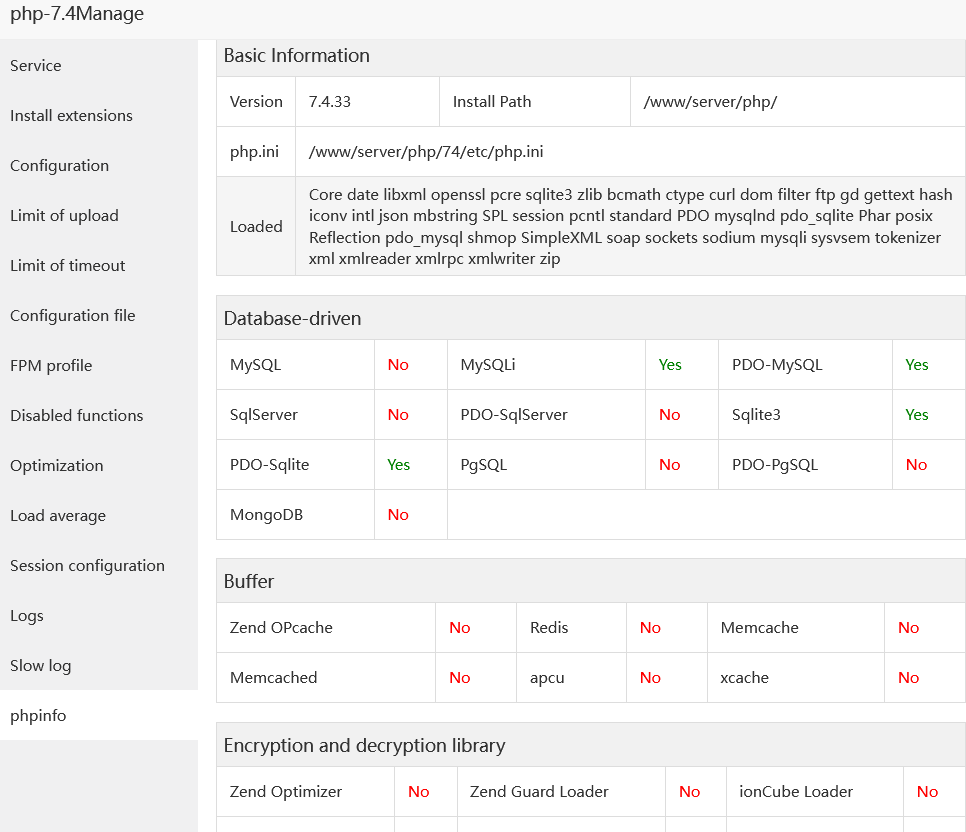
Task: Click the Zend OPcache row label
Action: [x=281, y=628]
